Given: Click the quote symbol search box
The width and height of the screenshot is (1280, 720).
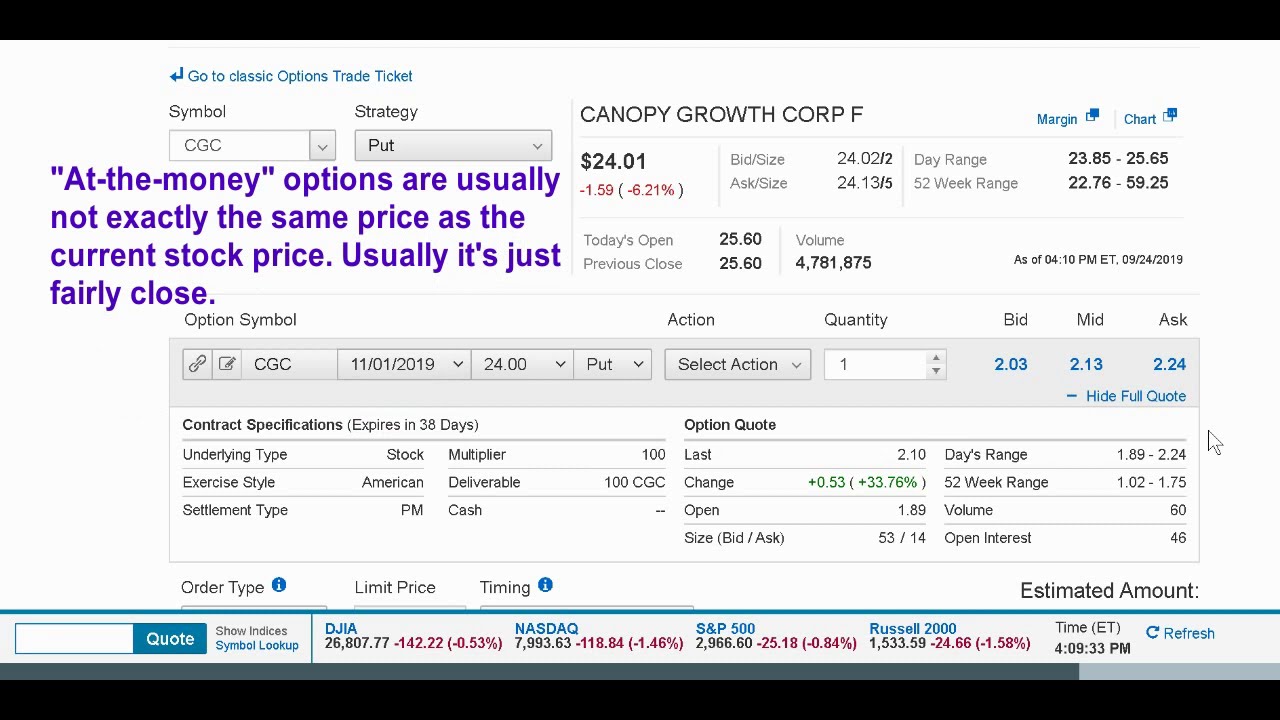Looking at the screenshot, I should (x=74, y=638).
